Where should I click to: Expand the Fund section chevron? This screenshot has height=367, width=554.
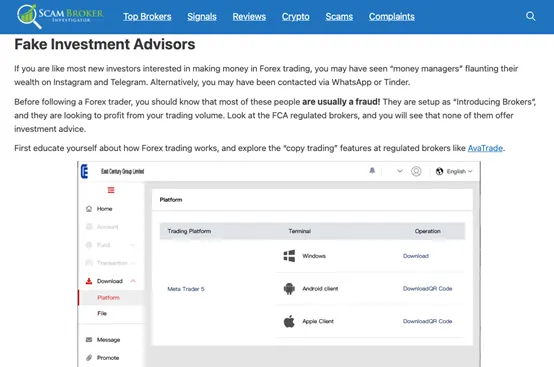pos(133,245)
